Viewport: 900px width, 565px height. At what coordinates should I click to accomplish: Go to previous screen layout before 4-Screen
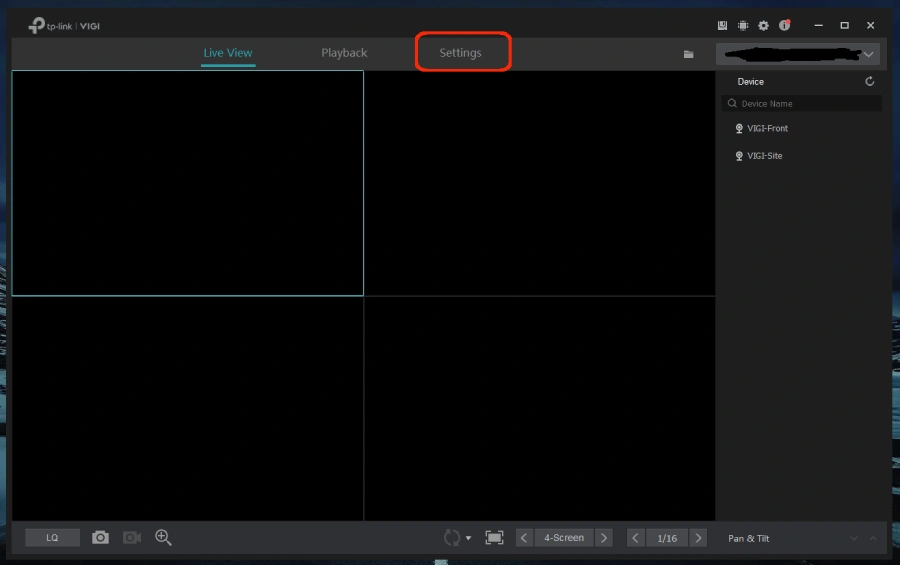coord(524,538)
